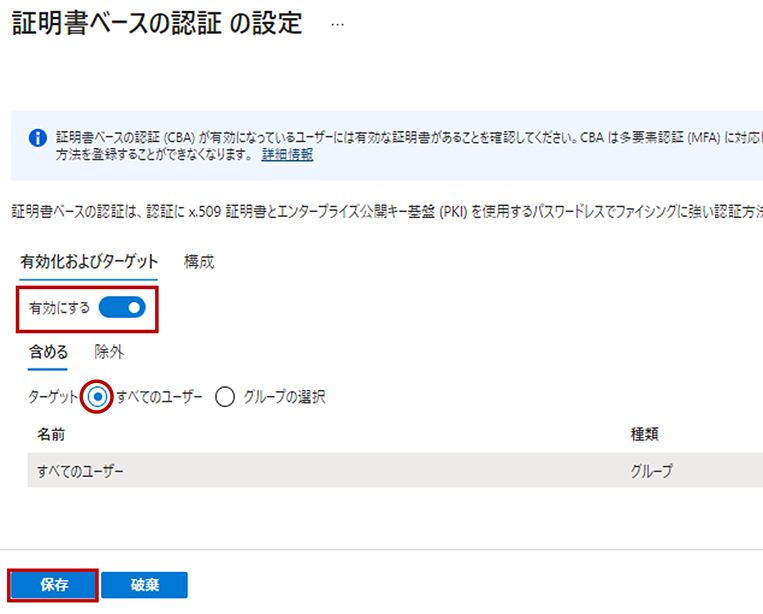
Task: Click the グループ cell in the 種類 column
Action: [x=652, y=470]
